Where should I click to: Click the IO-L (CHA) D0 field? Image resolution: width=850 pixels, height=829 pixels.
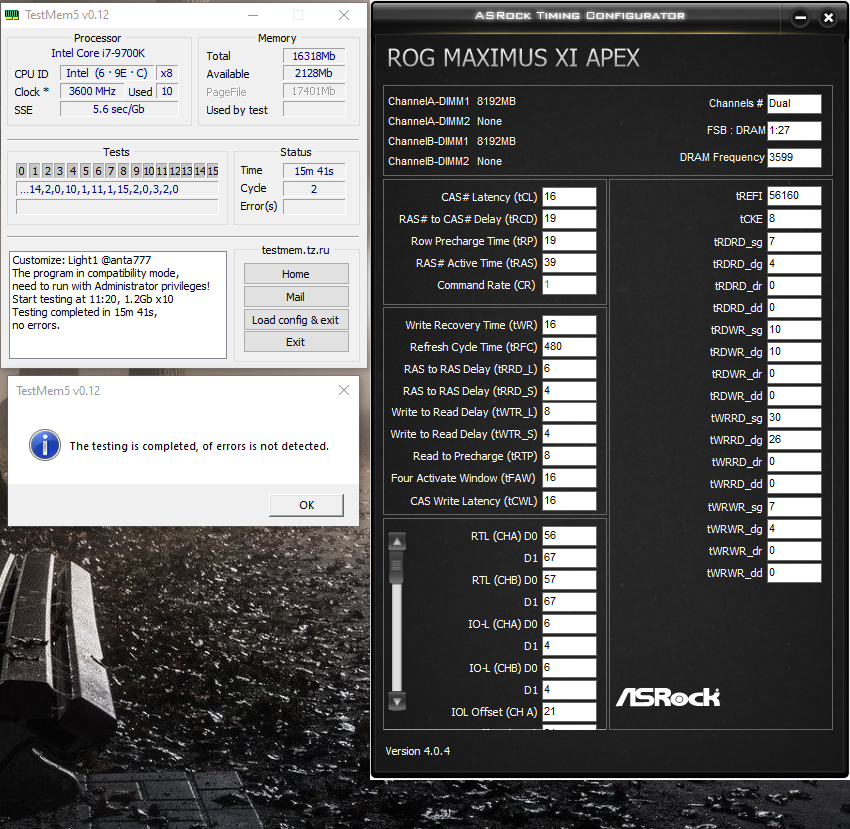tap(569, 624)
